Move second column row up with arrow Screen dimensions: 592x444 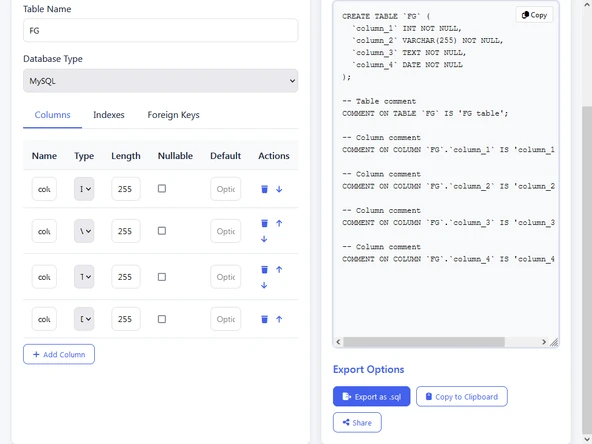279,223
